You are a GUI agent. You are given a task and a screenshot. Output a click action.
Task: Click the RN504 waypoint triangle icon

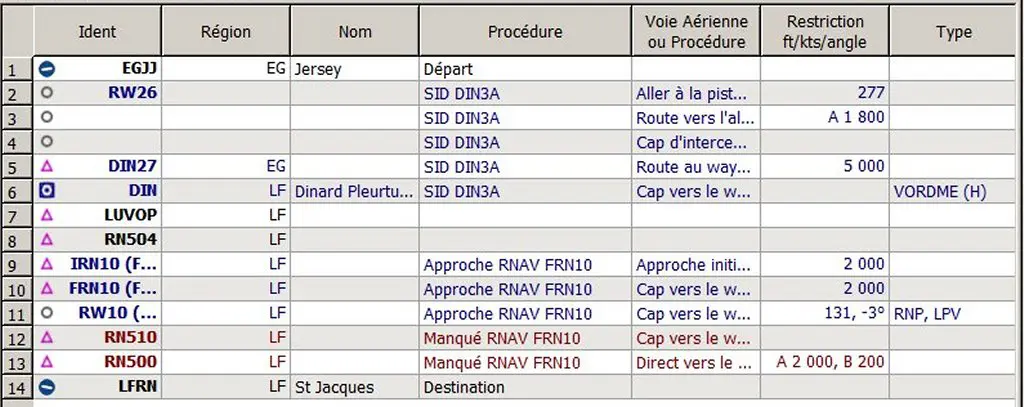[47, 240]
